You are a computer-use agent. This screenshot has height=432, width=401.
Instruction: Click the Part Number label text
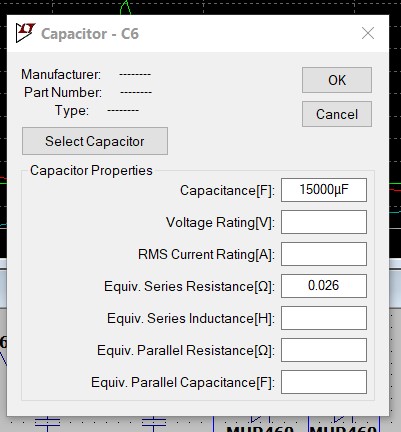[x=63, y=92]
